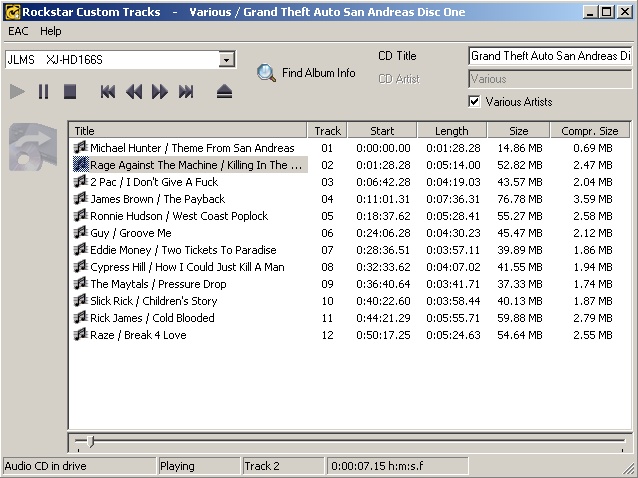
Task: Fast forward with the double-right arrow button
Action: click(160, 92)
